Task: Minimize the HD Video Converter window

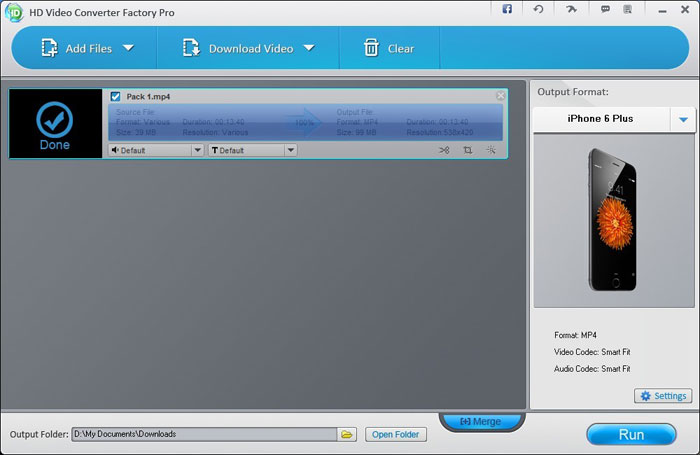Action: click(x=662, y=10)
